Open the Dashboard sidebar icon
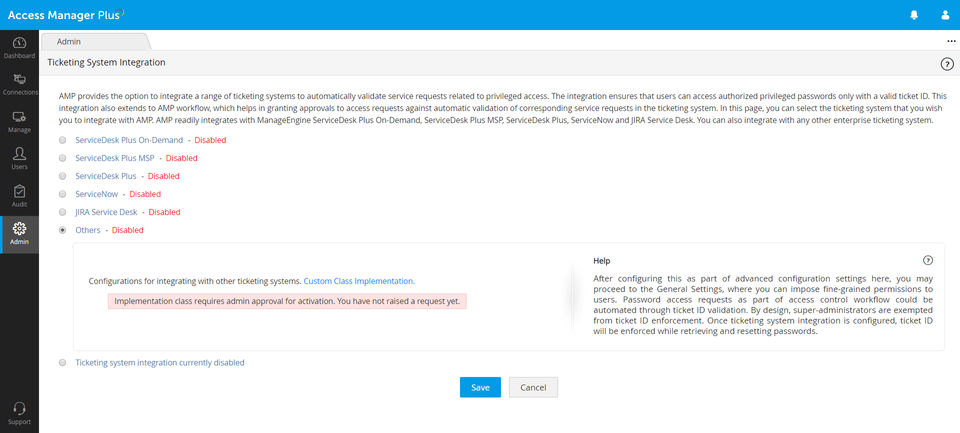The width and height of the screenshot is (960, 433). click(x=19, y=47)
